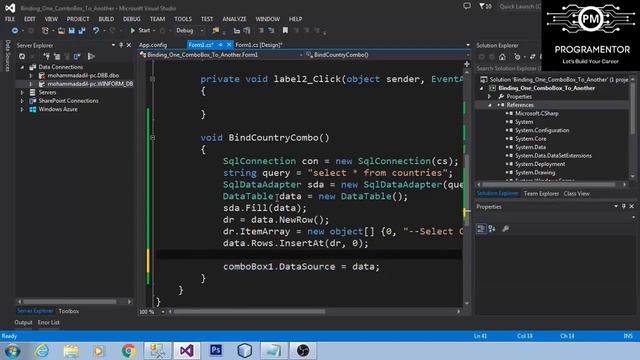Click the Start debugging play button
This screenshot has width=640, height=360.
[x=133, y=31]
